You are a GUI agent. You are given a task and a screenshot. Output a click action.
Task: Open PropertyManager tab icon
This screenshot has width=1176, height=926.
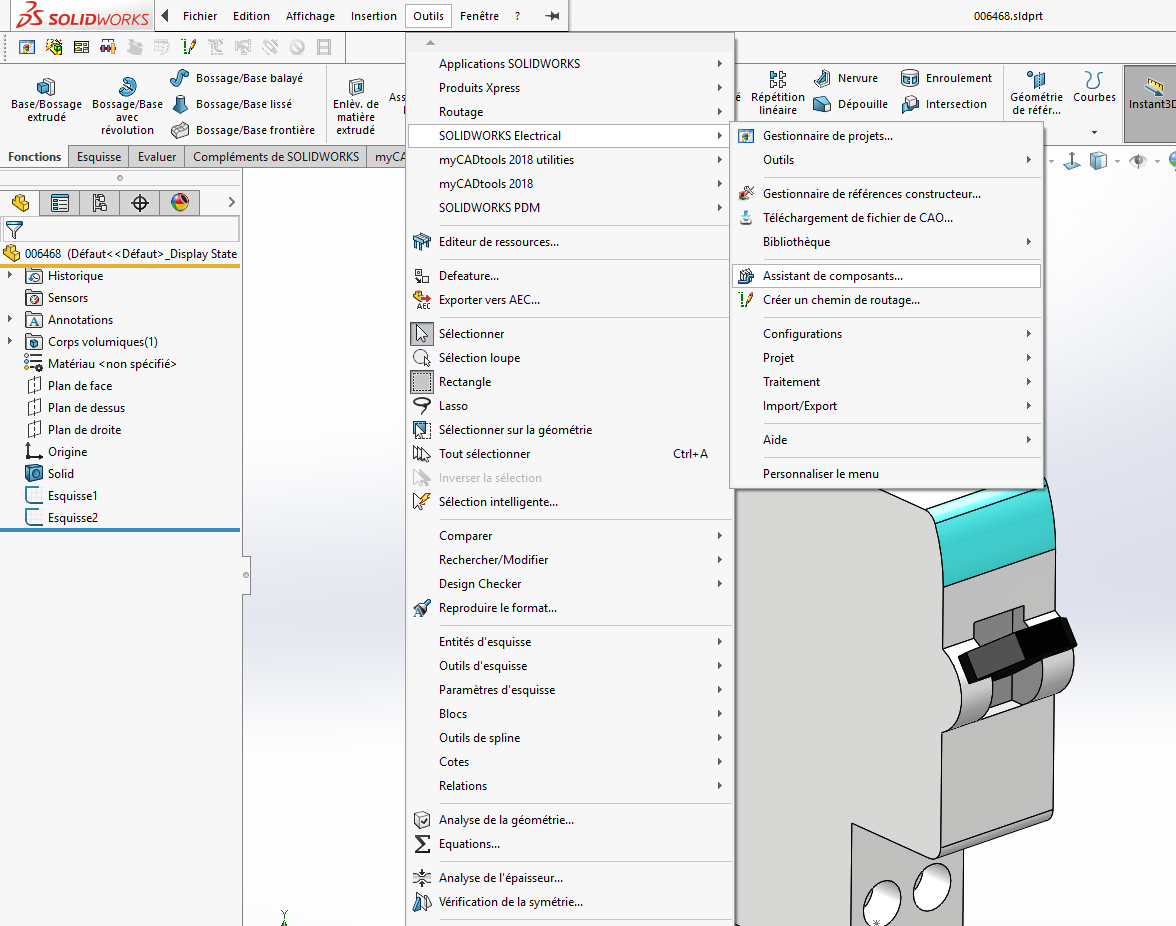60,202
